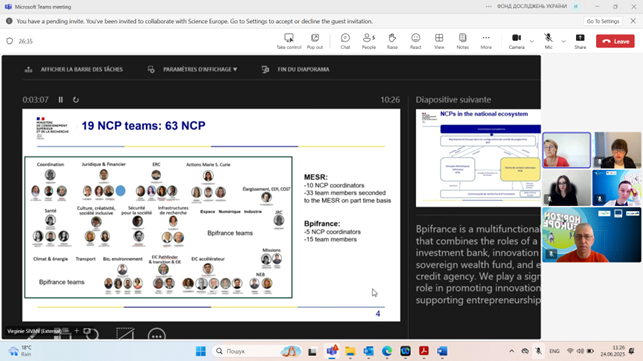Unmute the Mic
Viewport: 643px width, 361px height.
pos(548,41)
